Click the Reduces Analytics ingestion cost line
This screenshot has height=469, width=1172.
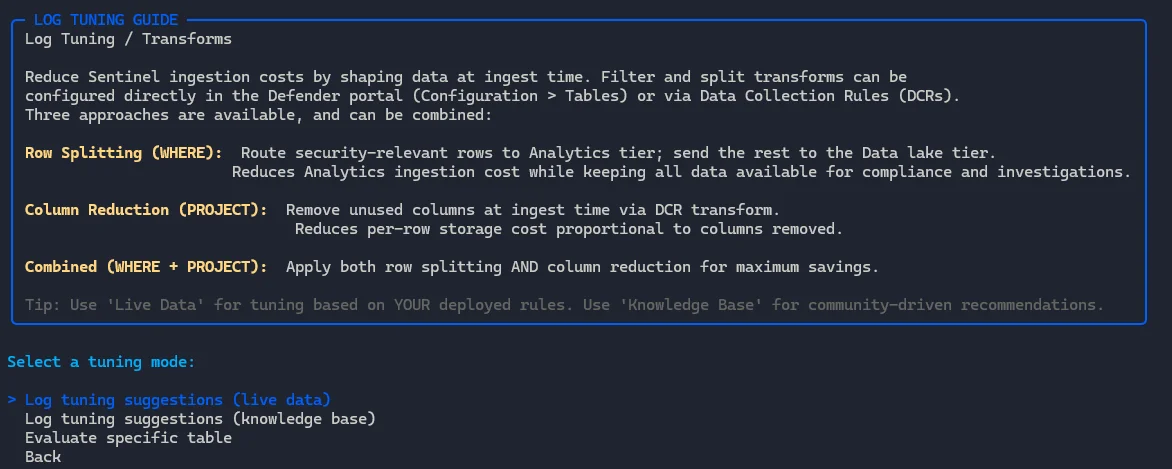[681, 172]
